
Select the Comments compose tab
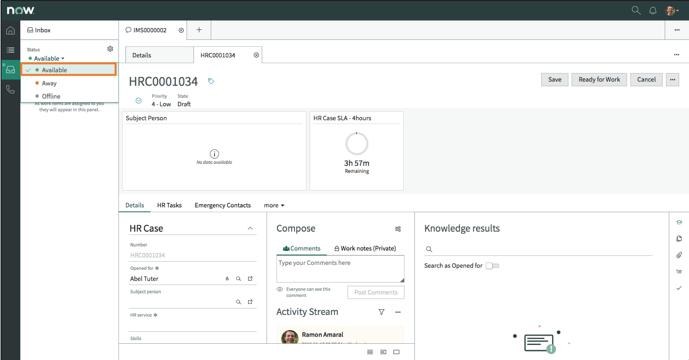[x=301, y=248]
